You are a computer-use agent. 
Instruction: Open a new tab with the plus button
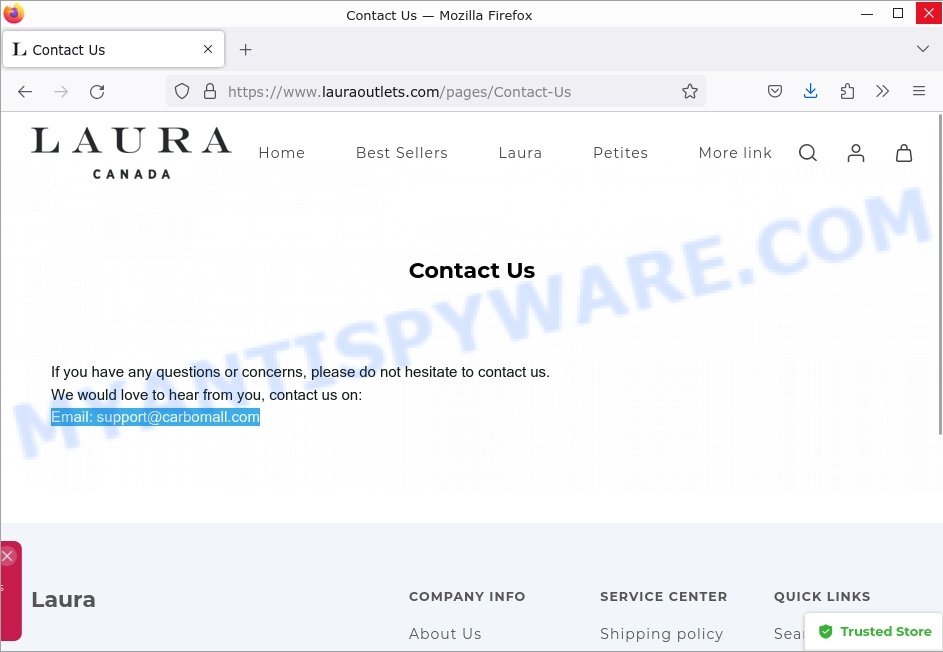[x=245, y=49]
